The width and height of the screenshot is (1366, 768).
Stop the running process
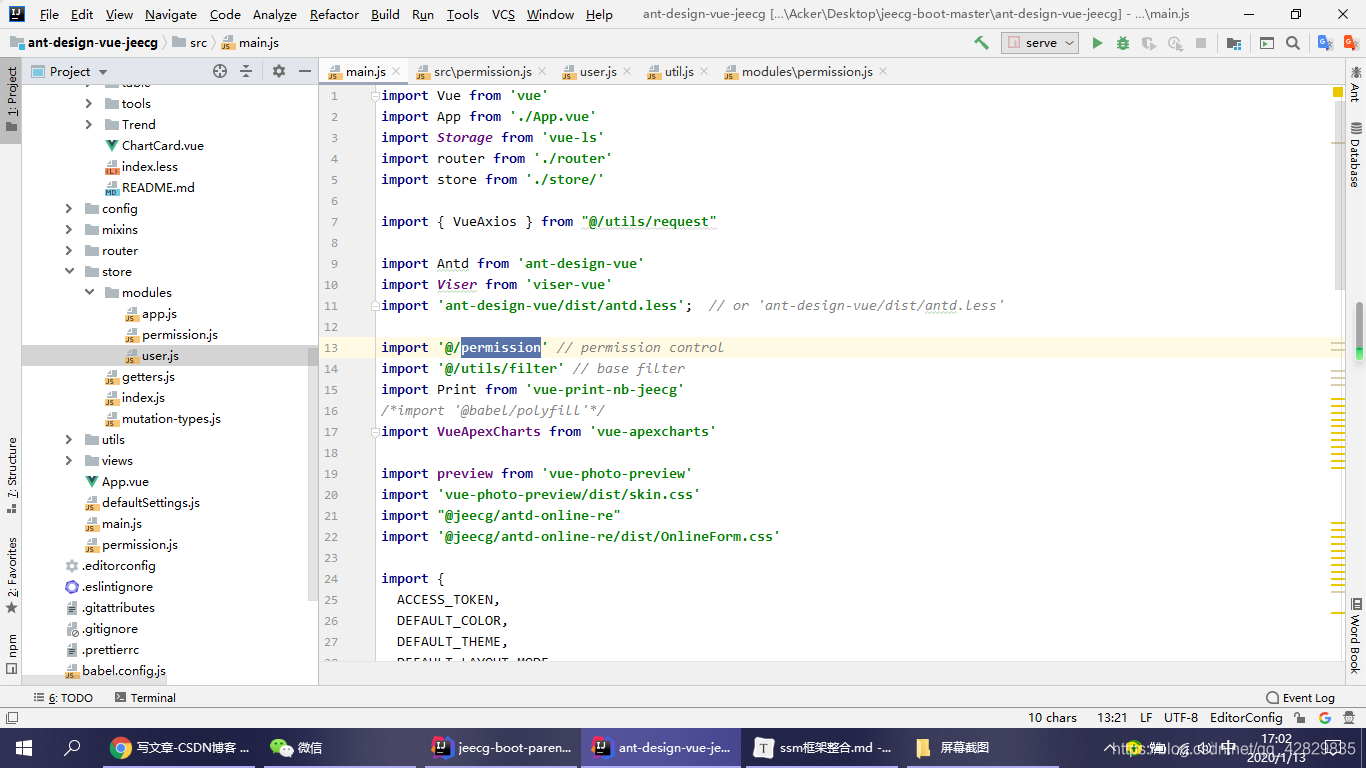1201,43
